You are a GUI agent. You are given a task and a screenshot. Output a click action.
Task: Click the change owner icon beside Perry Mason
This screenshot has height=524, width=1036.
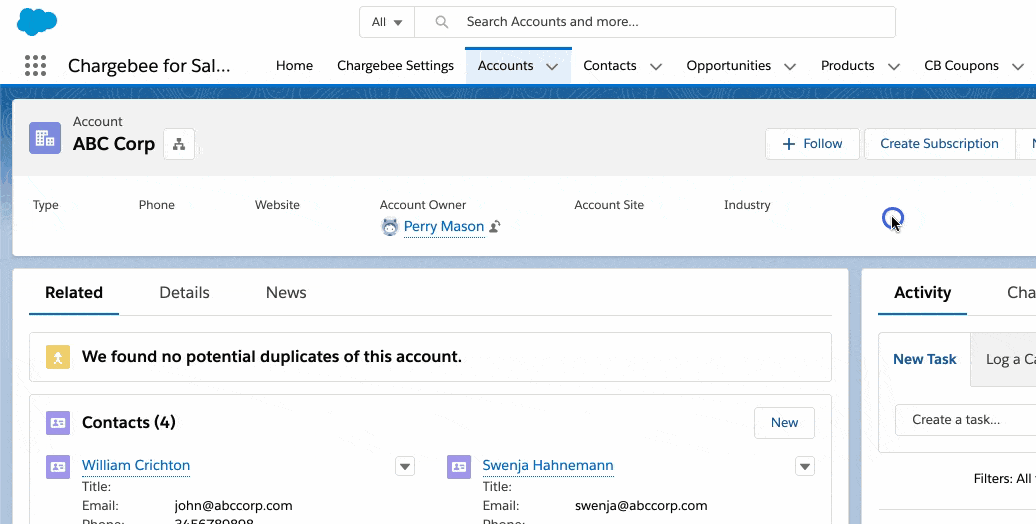(x=495, y=227)
